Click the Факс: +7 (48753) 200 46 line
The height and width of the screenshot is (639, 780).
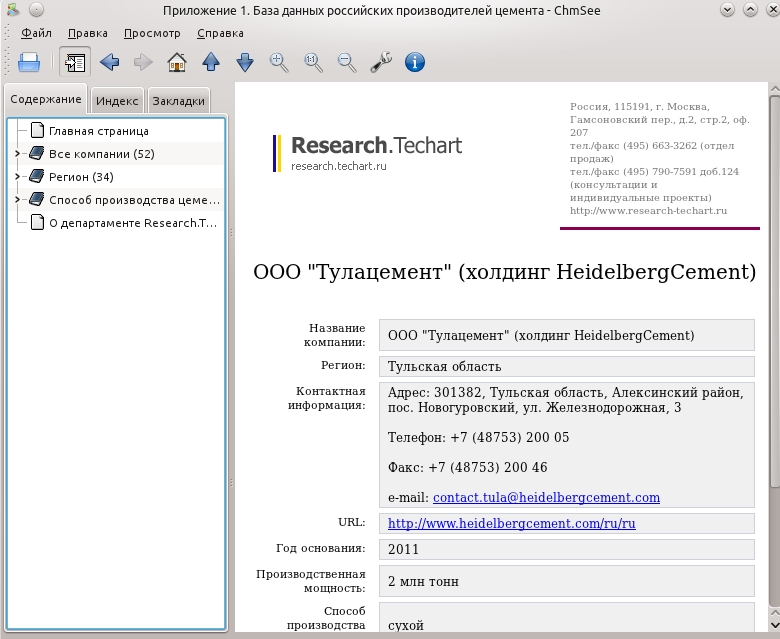pyautogui.click(x=467, y=467)
